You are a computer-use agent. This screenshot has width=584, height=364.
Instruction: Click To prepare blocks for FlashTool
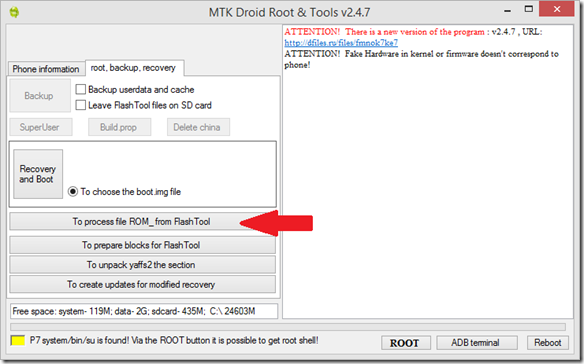pyautogui.click(x=142, y=245)
